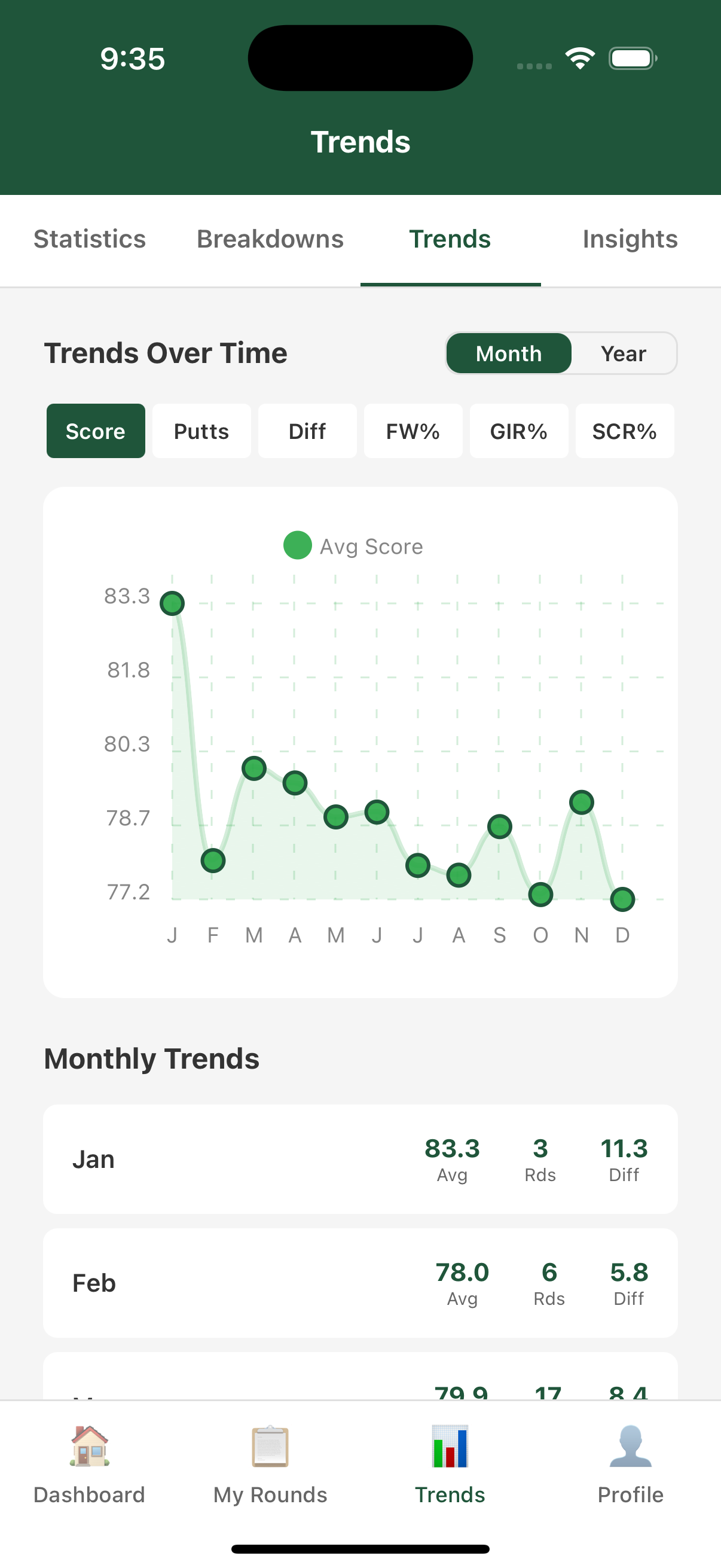
Task: Switch time range to Month
Action: (x=509, y=353)
